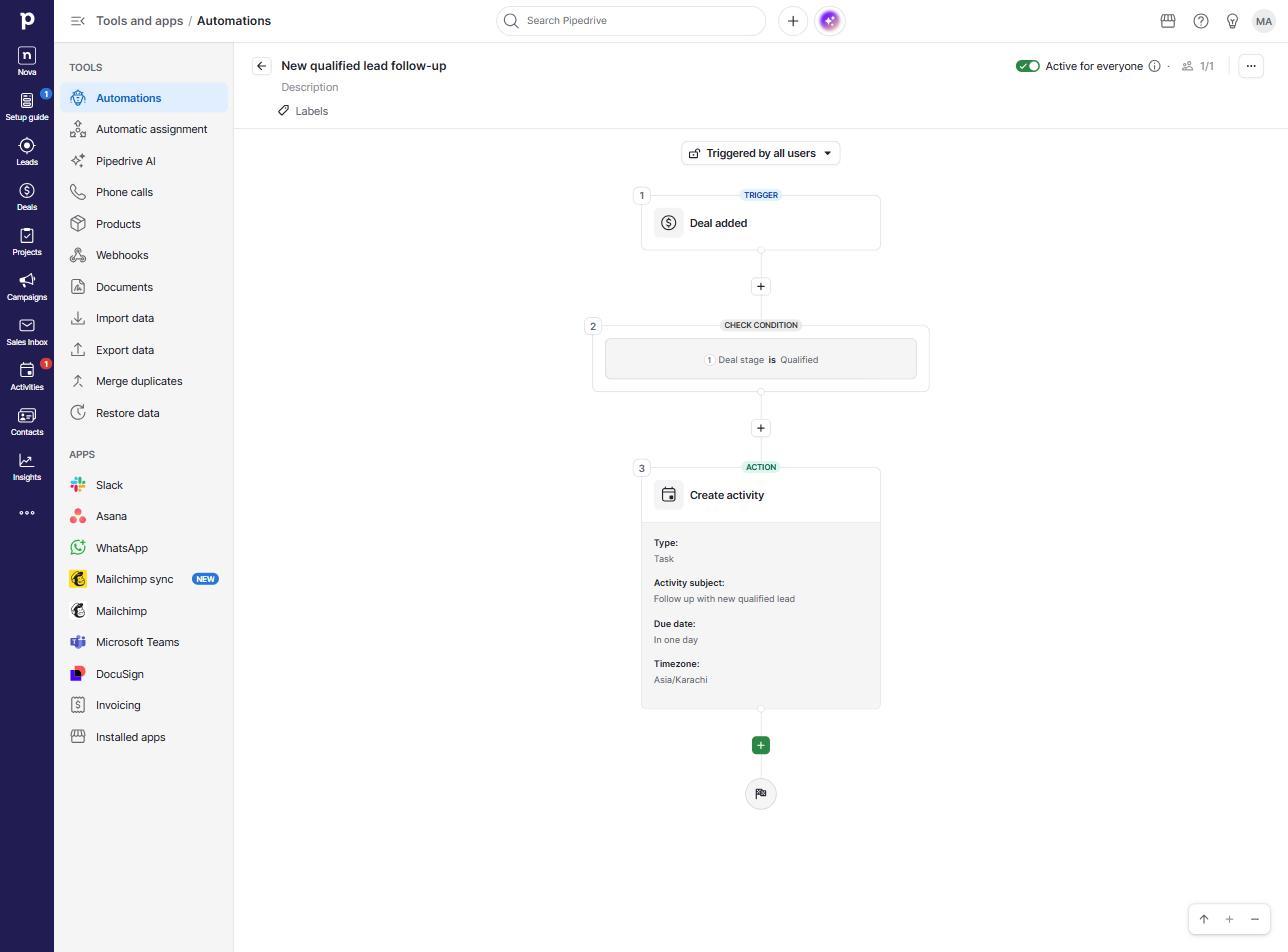Show info for Active for everyone
1288x952 pixels.
click(1154, 66)
